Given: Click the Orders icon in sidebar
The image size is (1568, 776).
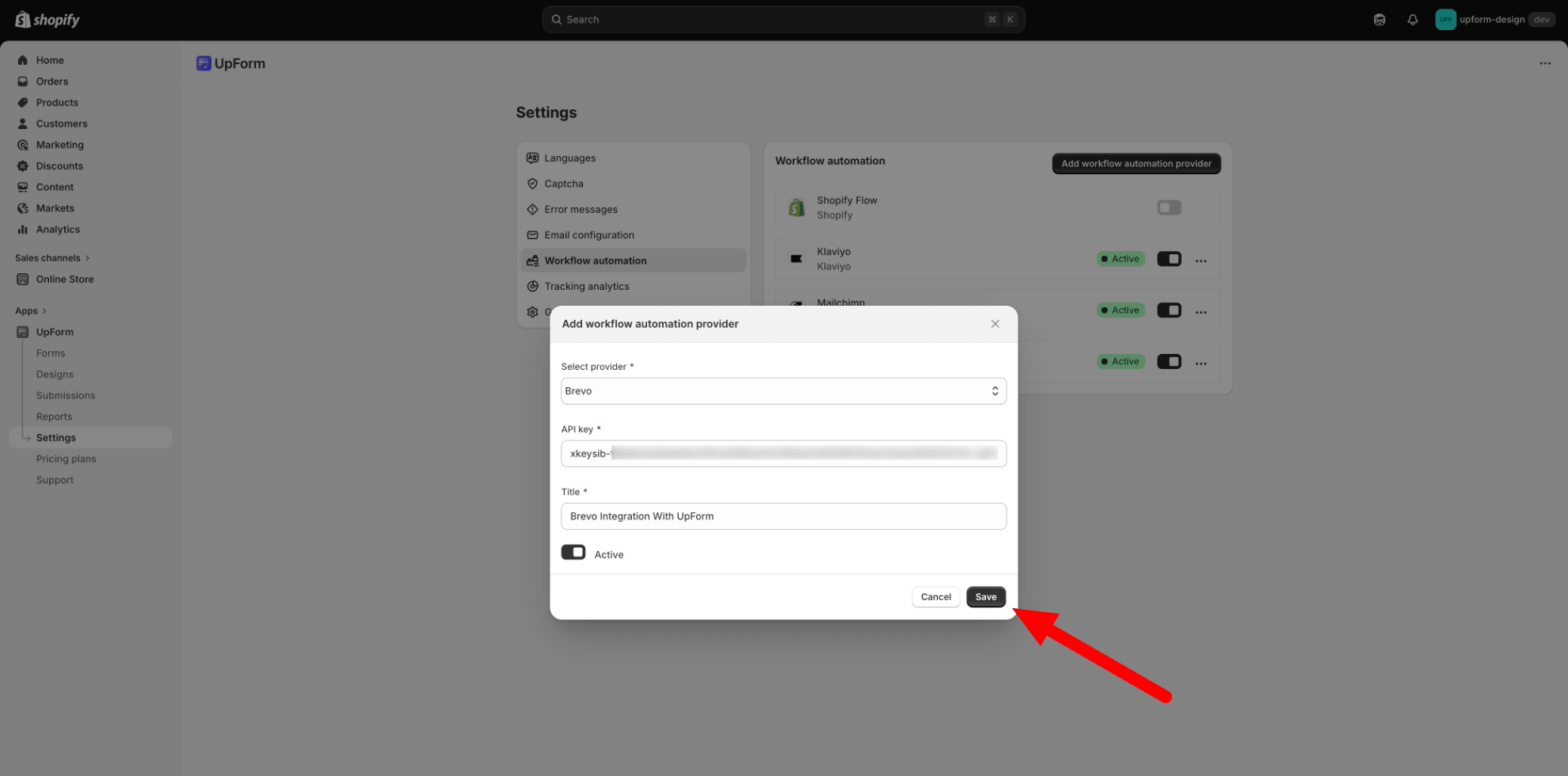Looking at the screenshot, I should pos(23,82).
